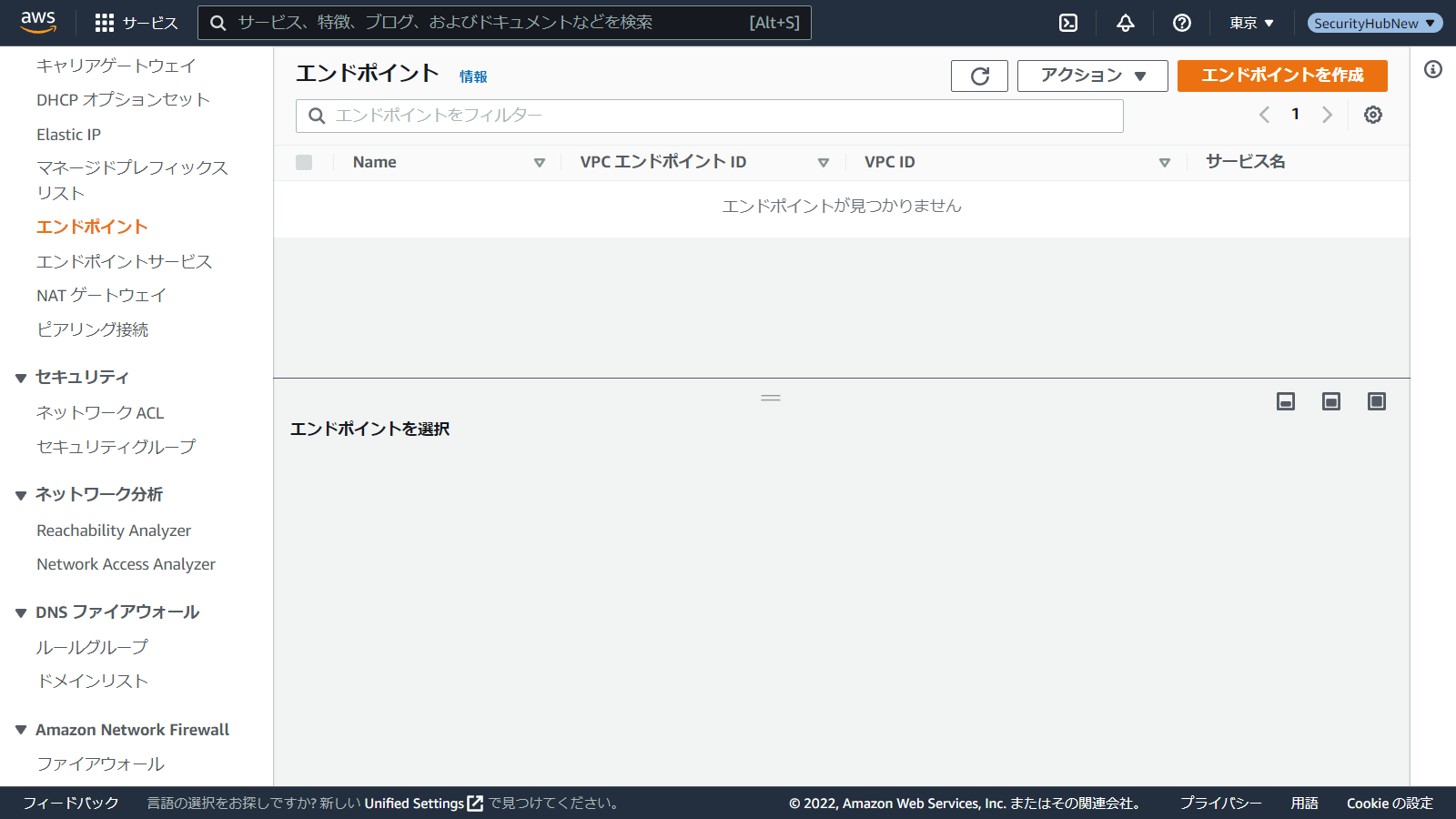Minimize the details split panel
The image size is (1456, 819).
click(1286, 401)
